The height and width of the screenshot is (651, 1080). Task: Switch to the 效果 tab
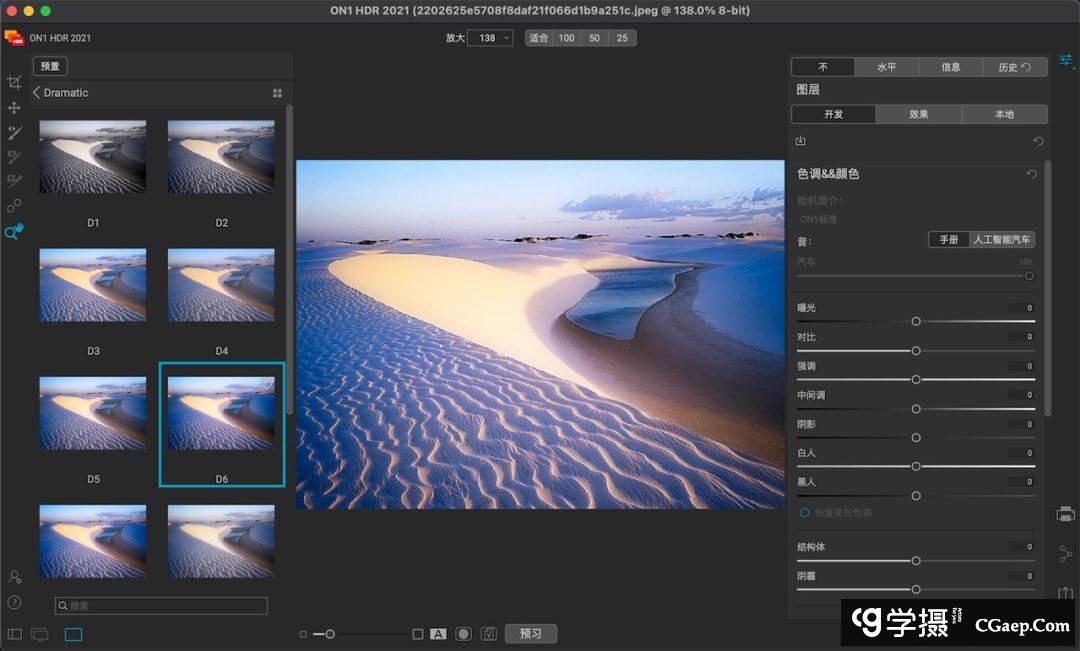coord(918,114)
